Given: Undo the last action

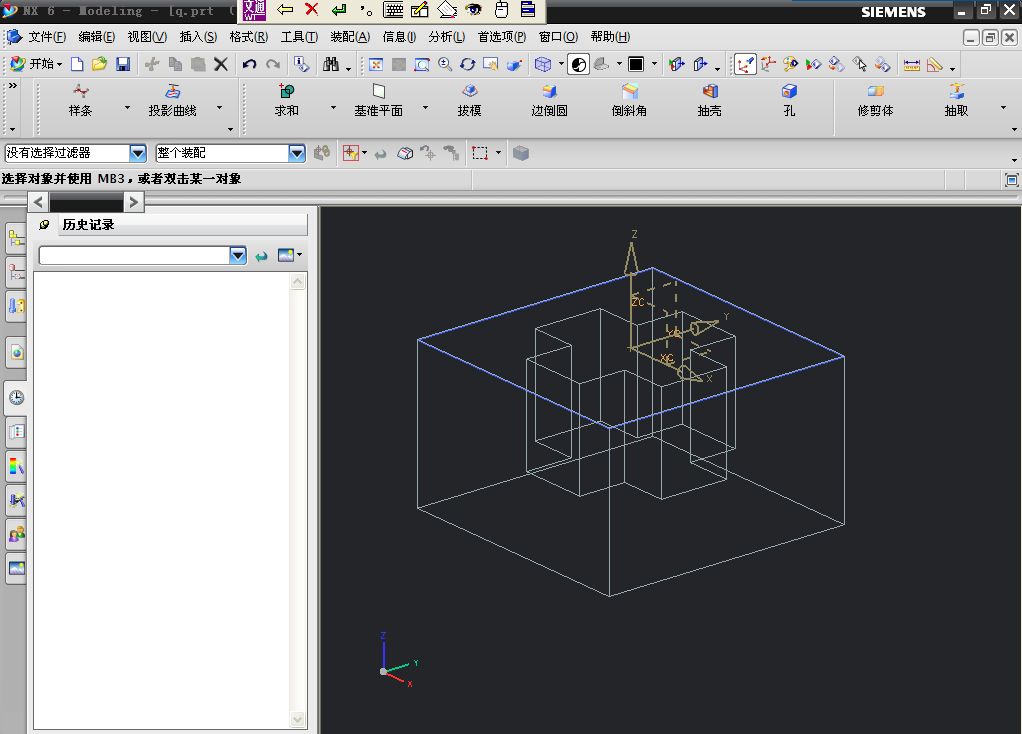Looking at the screenshot, I should pos(249,64).
